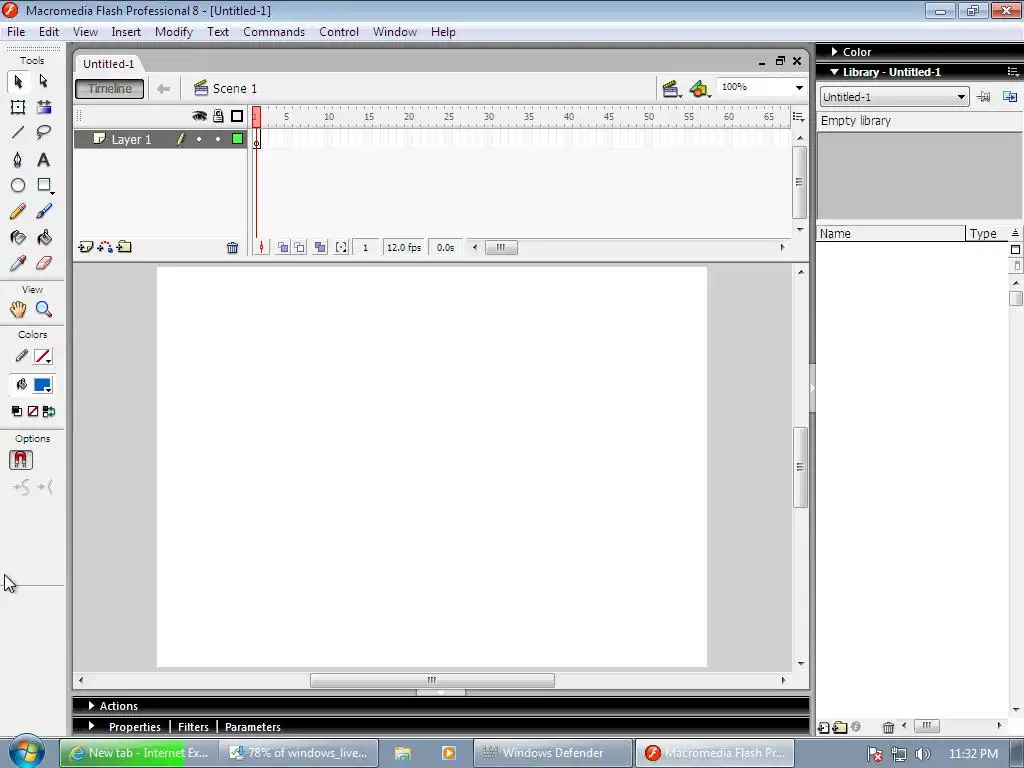Select the Oval tool

coord(18,185)
